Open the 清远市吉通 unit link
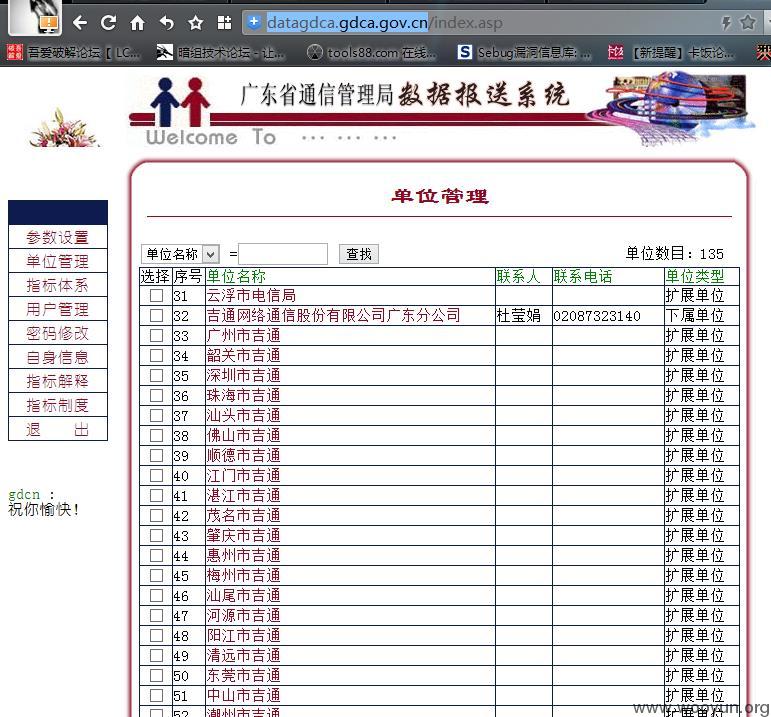This screenshot has width=771, height=717. [x=243, y=656]
